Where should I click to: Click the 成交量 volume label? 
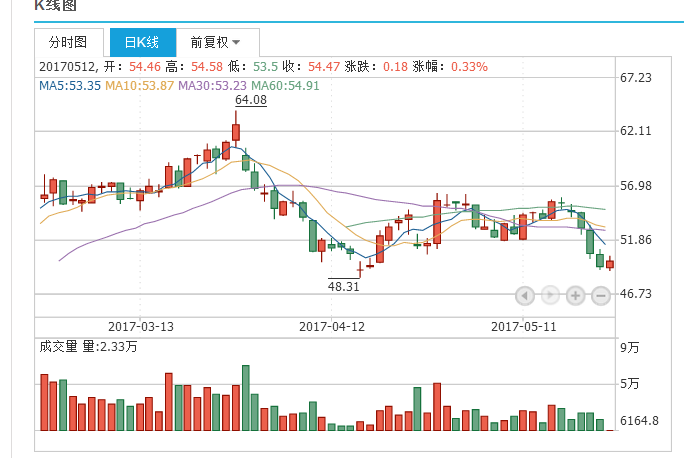click(58, 347)
